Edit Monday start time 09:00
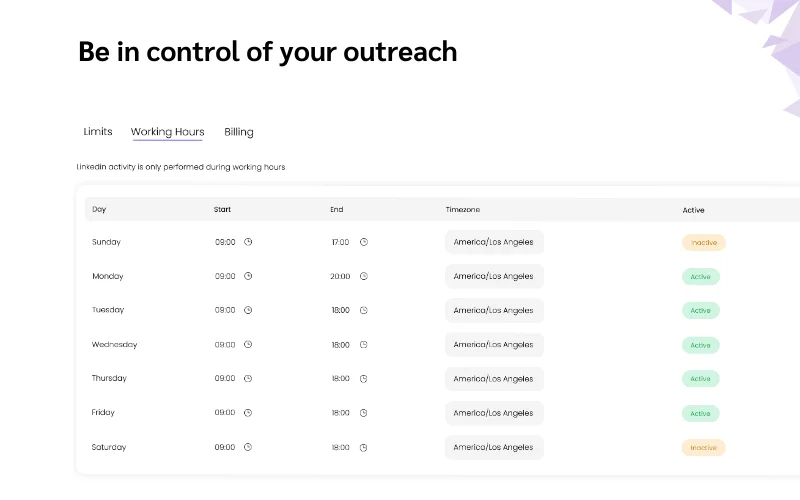The height and width of the screenshot is (500, 800). tap(225, 276)
